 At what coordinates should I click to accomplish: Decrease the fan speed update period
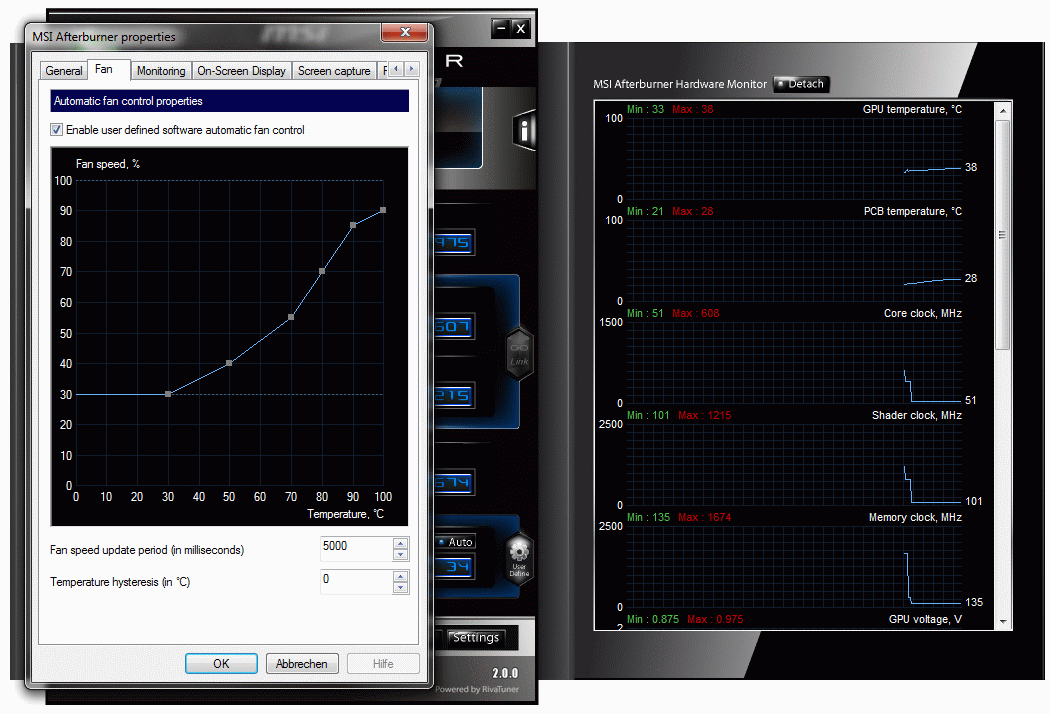[x=400, y=555]
